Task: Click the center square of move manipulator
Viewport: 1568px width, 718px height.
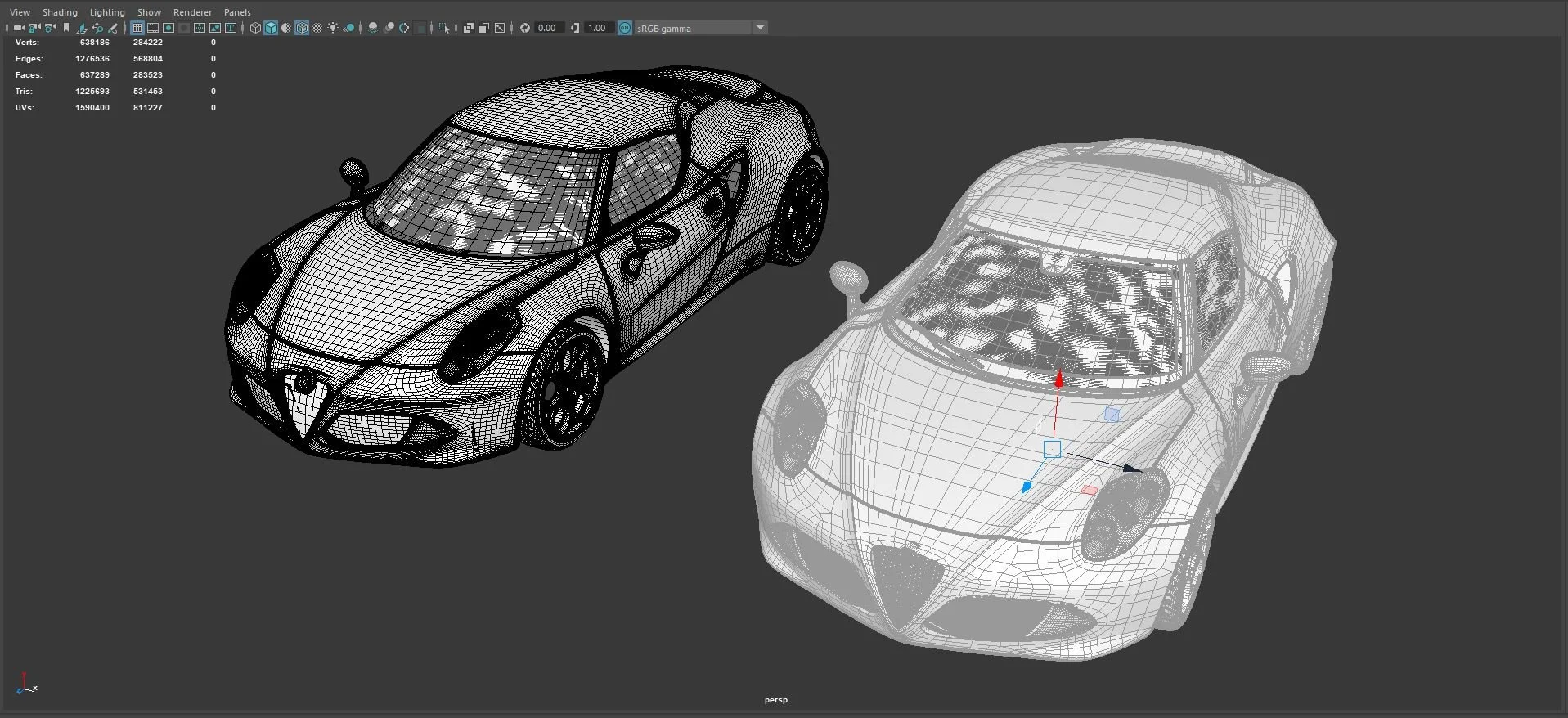Action: tap(1052, 448)
